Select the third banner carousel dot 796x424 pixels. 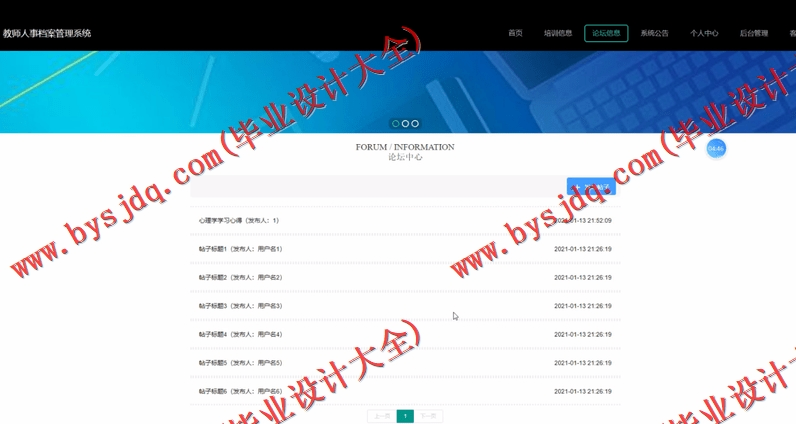click(x=415, y=123)
